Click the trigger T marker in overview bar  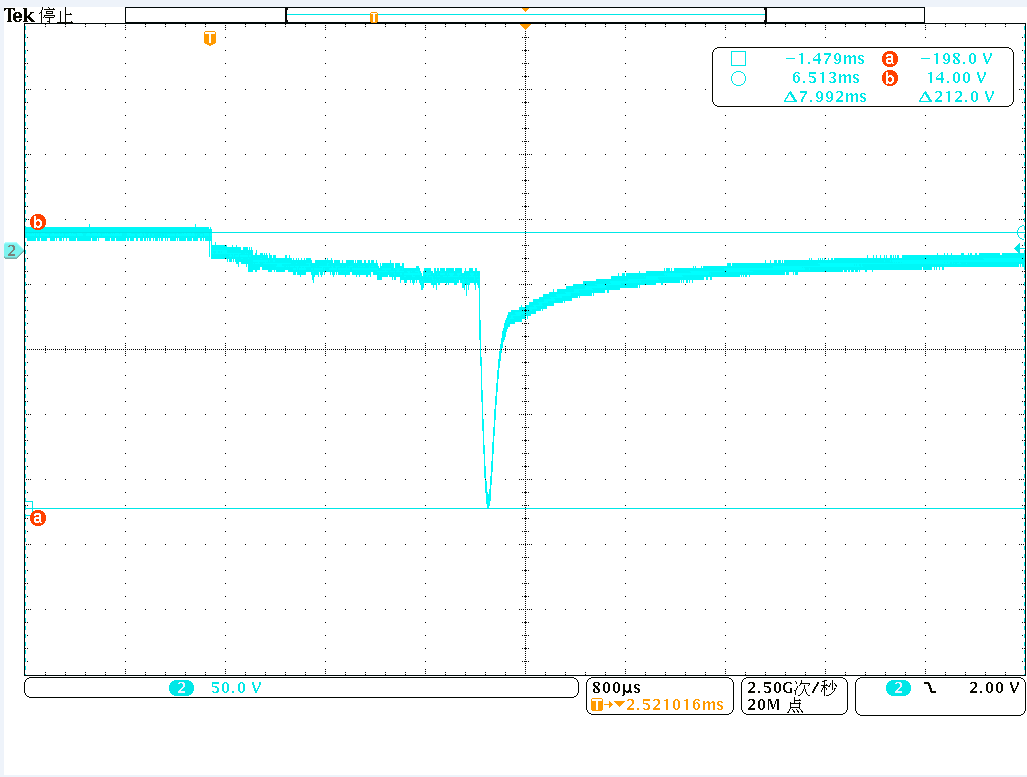point(374,17)
